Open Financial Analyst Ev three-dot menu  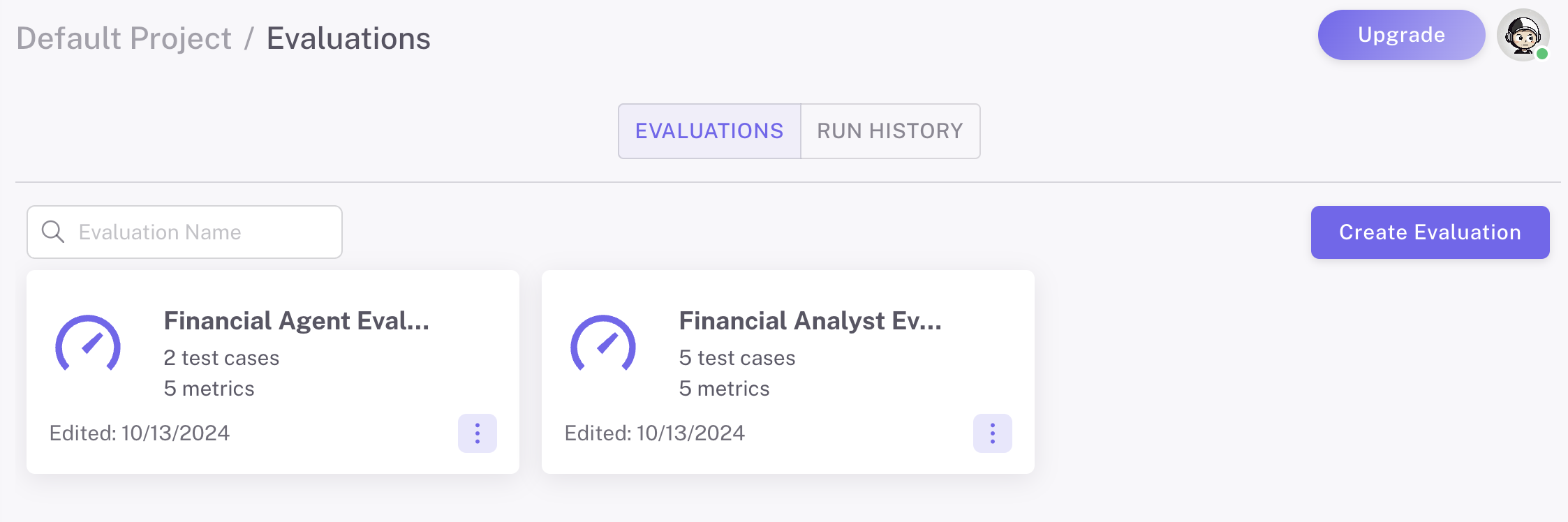pos(993,433)
